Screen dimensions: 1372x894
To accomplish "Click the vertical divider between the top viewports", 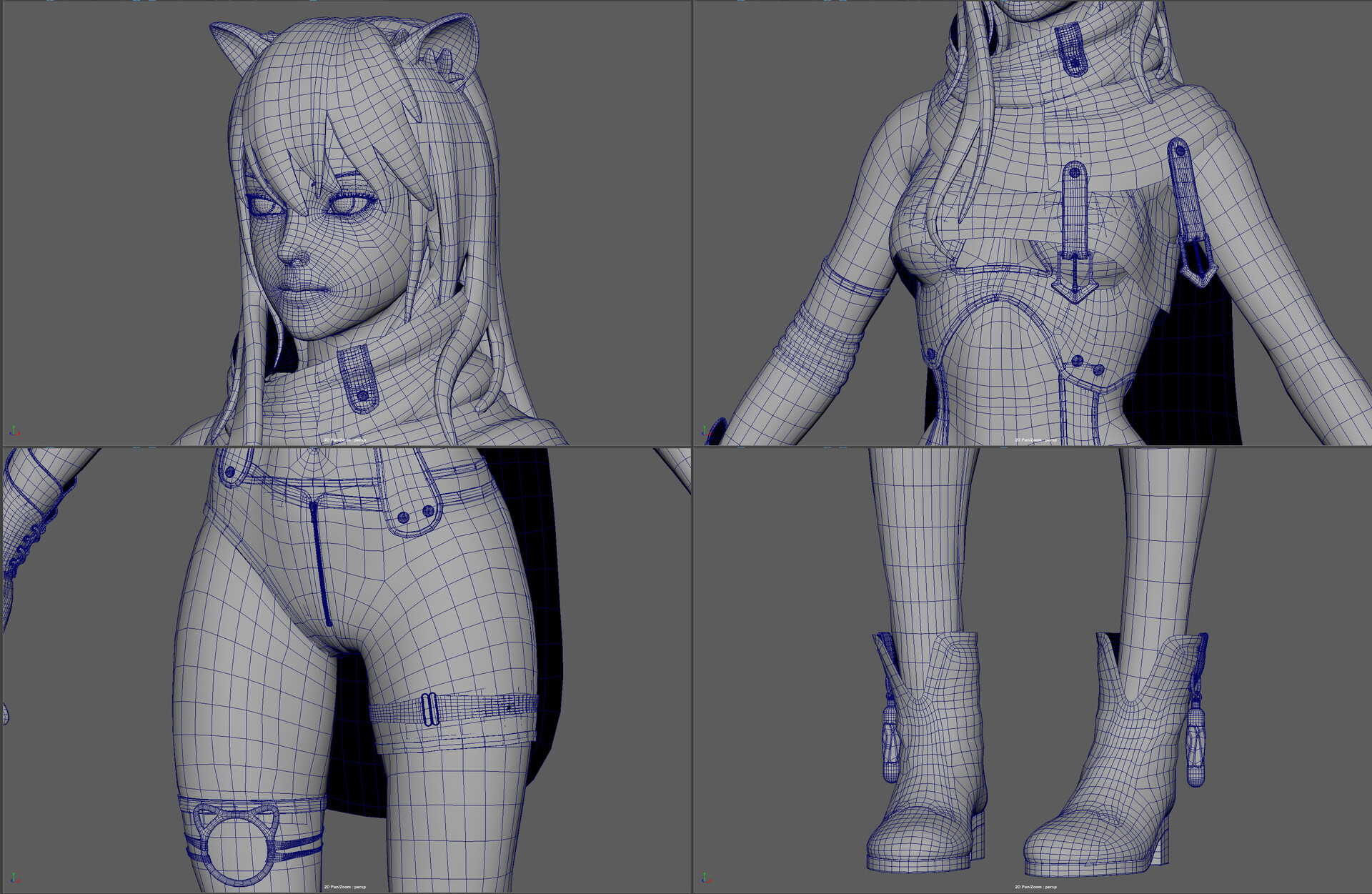I will pos(692,222).
